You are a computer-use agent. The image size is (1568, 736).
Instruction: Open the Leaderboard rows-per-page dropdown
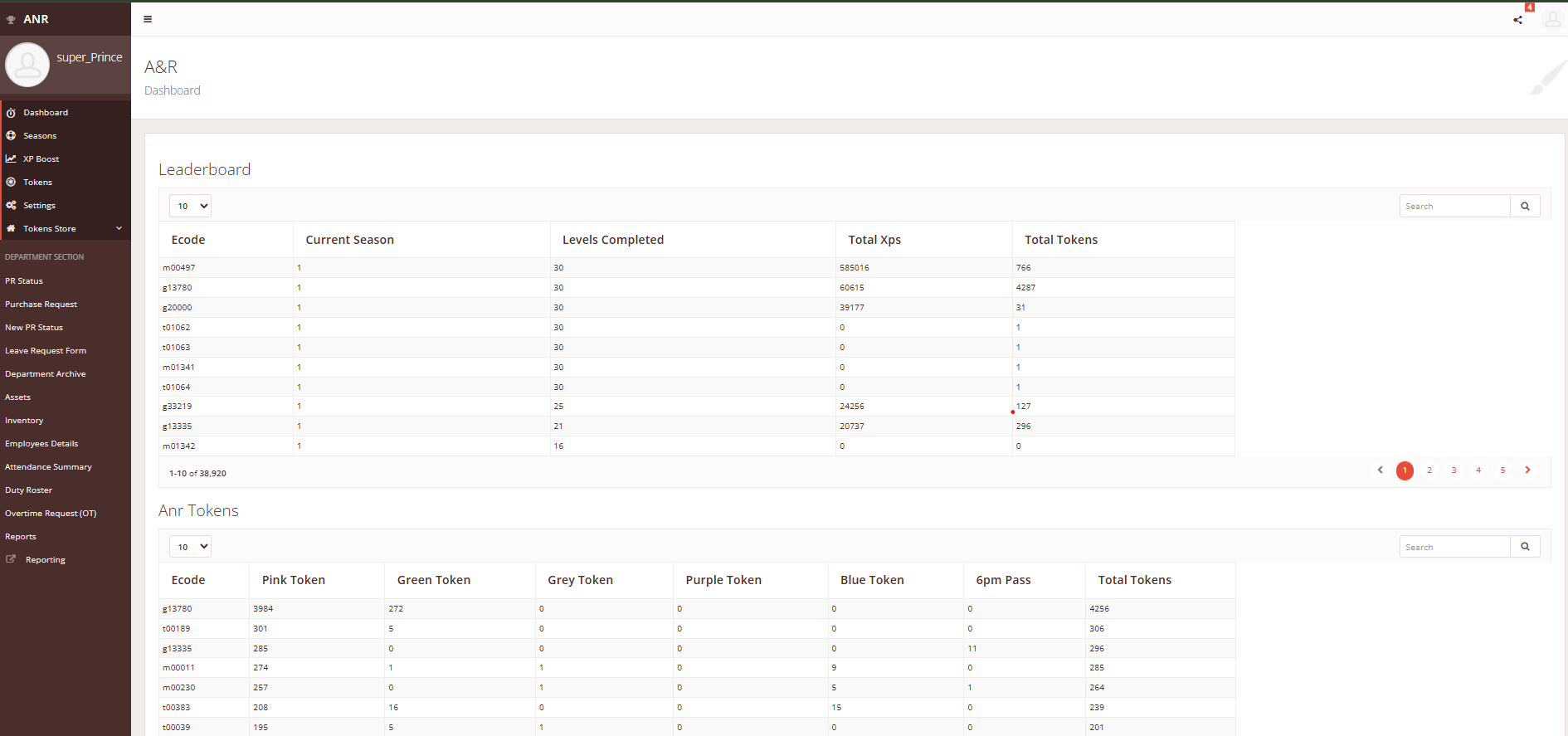click(x=190, y=207)
